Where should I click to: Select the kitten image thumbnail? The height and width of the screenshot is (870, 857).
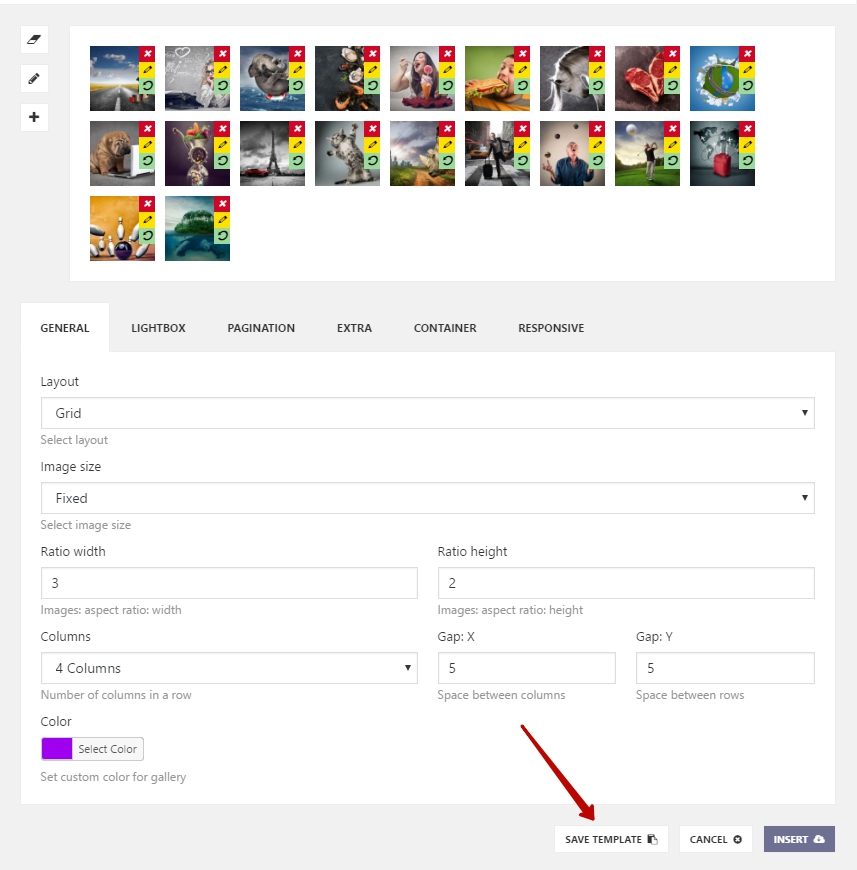click(x=339, y=154)
